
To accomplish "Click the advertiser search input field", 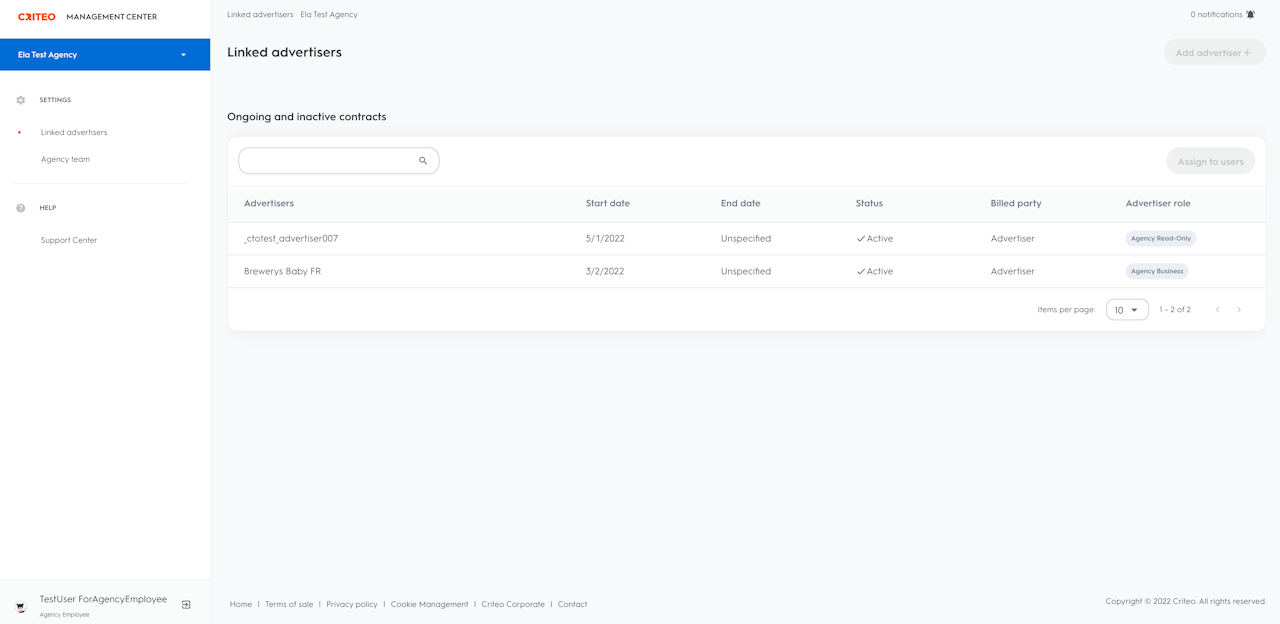I will pyautogui.click(x=328, y=161).
